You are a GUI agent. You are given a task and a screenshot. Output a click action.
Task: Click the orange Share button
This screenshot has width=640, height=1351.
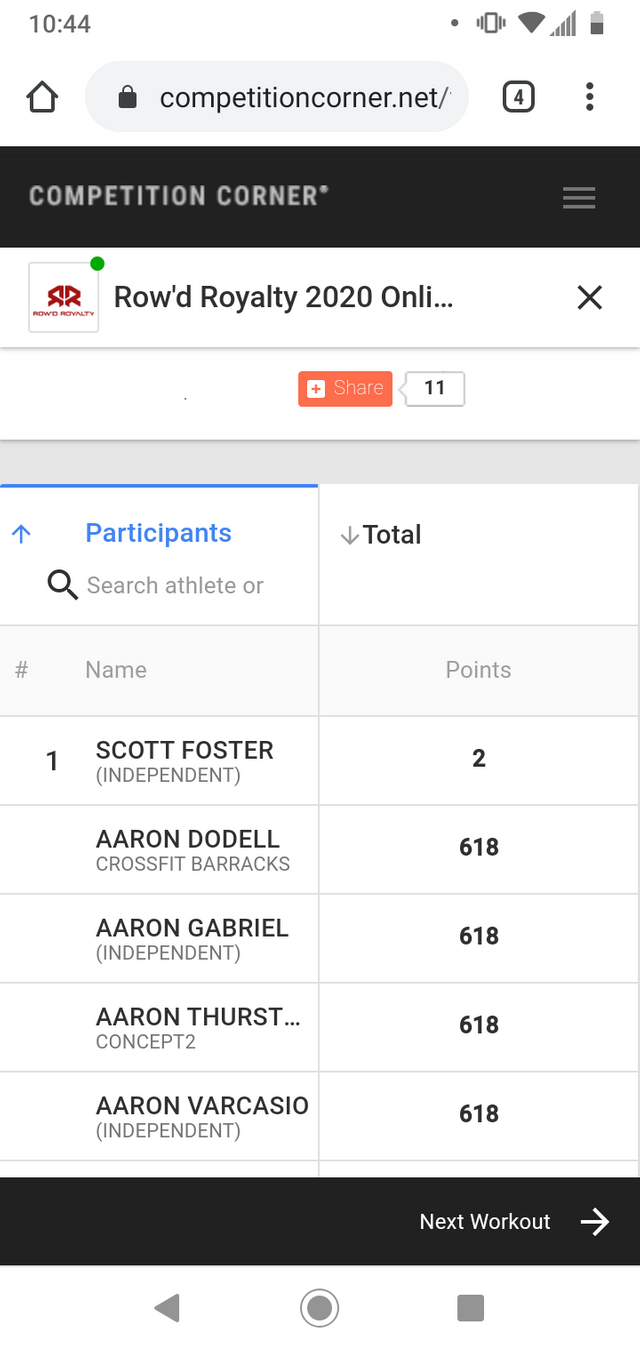345,388
